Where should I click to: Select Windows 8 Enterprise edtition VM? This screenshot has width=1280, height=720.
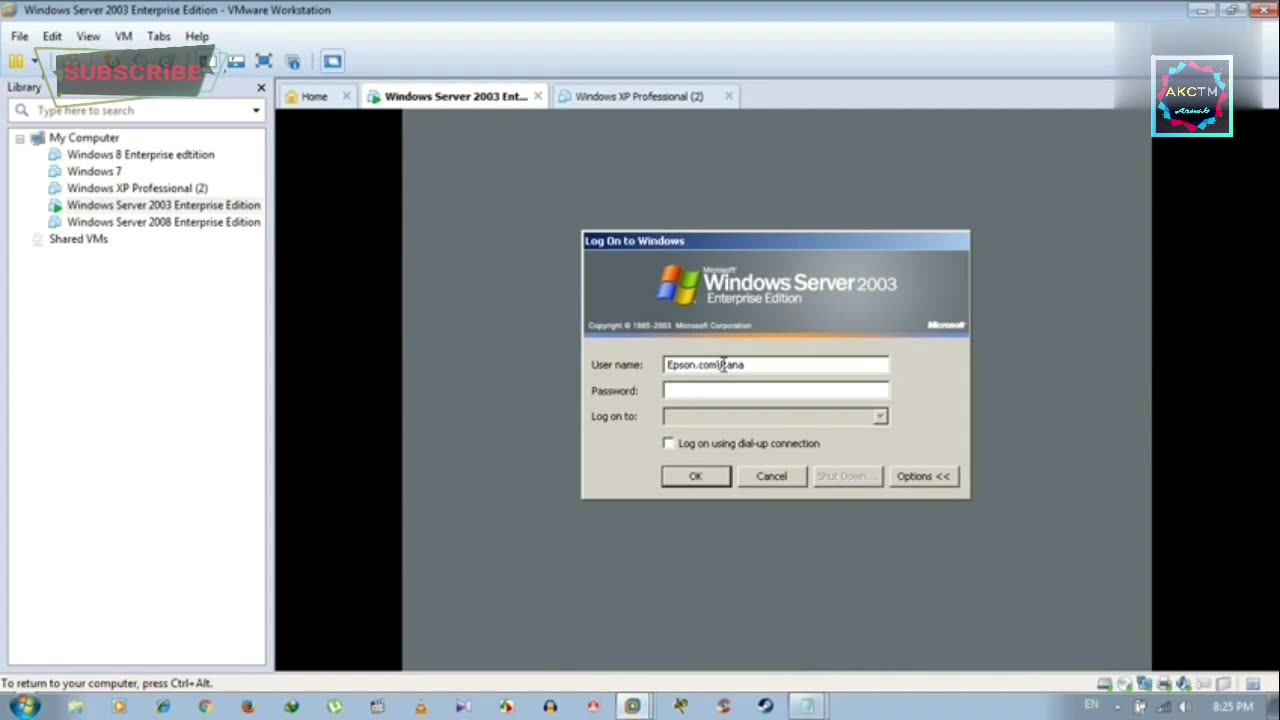tap(140, 155)
